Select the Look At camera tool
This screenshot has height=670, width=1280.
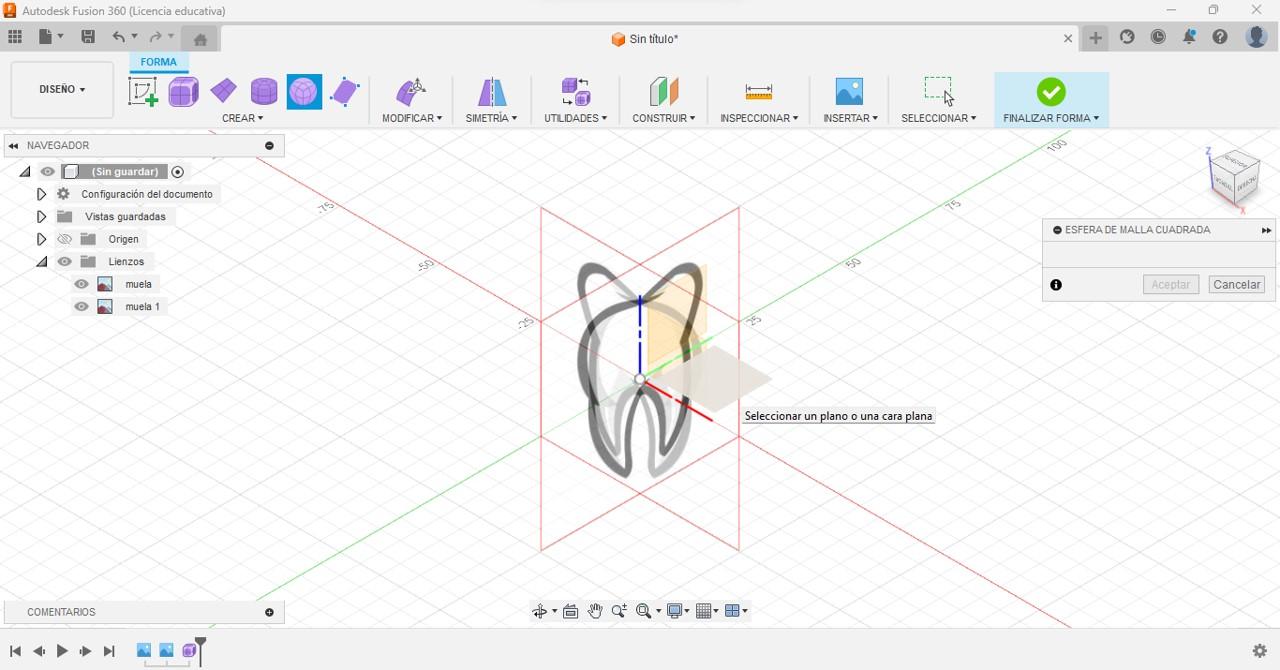pyautogui.click(x=571, y=611)
